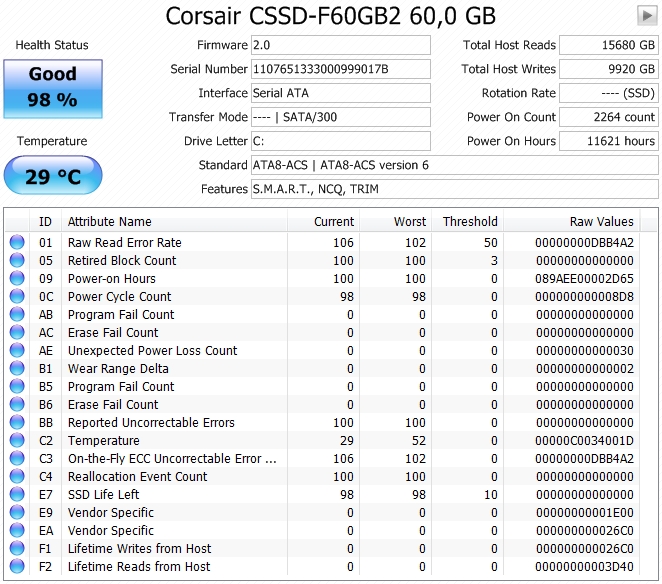Click the status orb for Raw Read Error Rate
Viewport: 662px width, 584px height.
17,242
